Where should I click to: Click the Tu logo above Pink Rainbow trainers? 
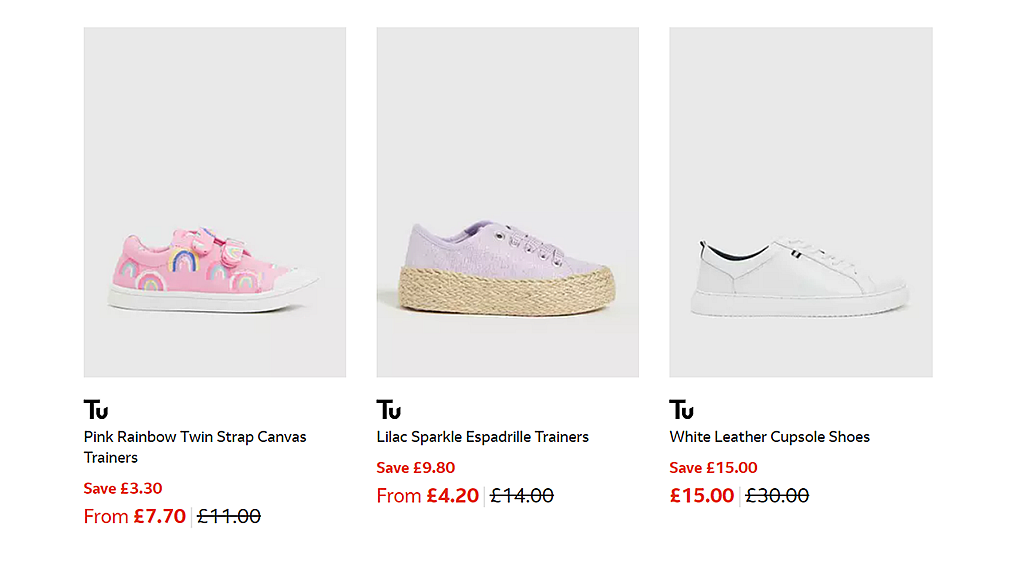96,410
